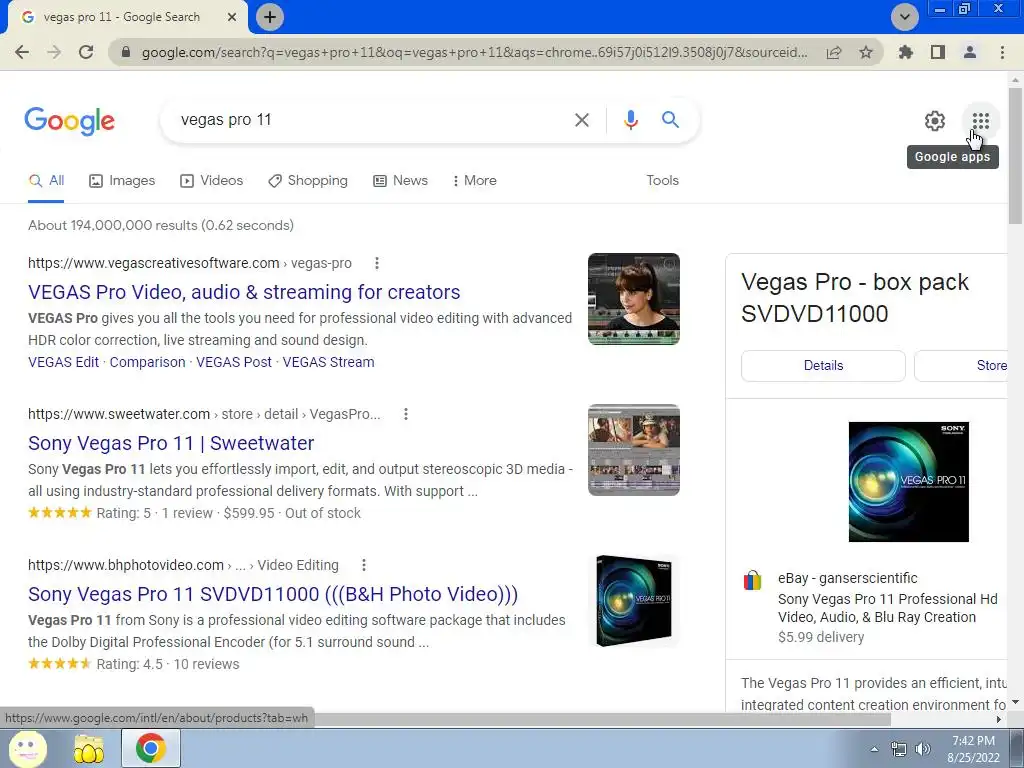Open the Extensions puzzle icon
The height and width of the screenshot is (768, 1024).
tap(906, 52)
